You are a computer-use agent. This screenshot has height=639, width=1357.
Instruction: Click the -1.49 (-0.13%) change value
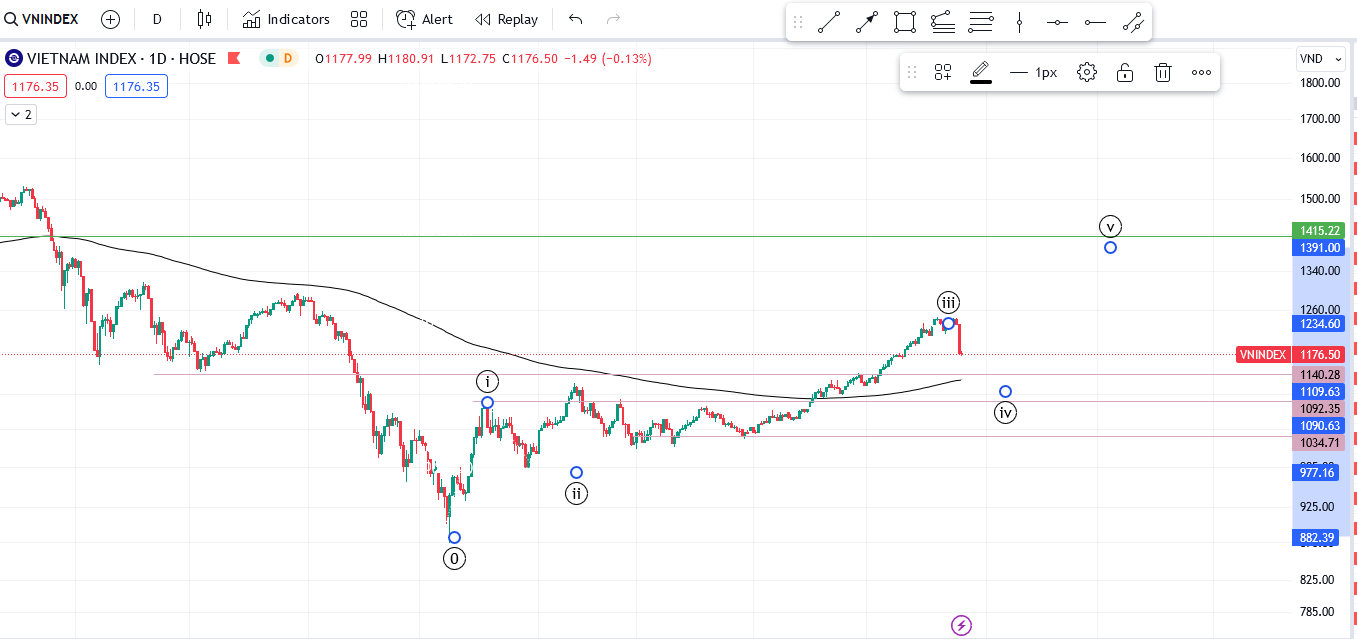pyautogui.click(x=608, y=59)
